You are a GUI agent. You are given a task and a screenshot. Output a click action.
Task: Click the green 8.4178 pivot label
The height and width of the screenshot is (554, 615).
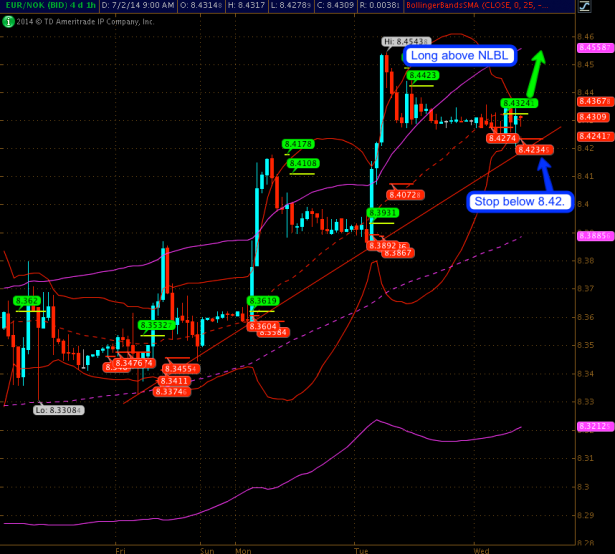click(x=299, y=144)
